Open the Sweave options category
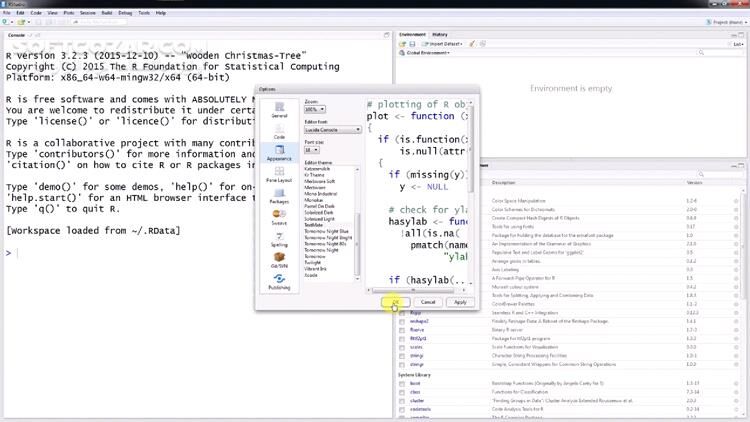 [x=279, y=218]
